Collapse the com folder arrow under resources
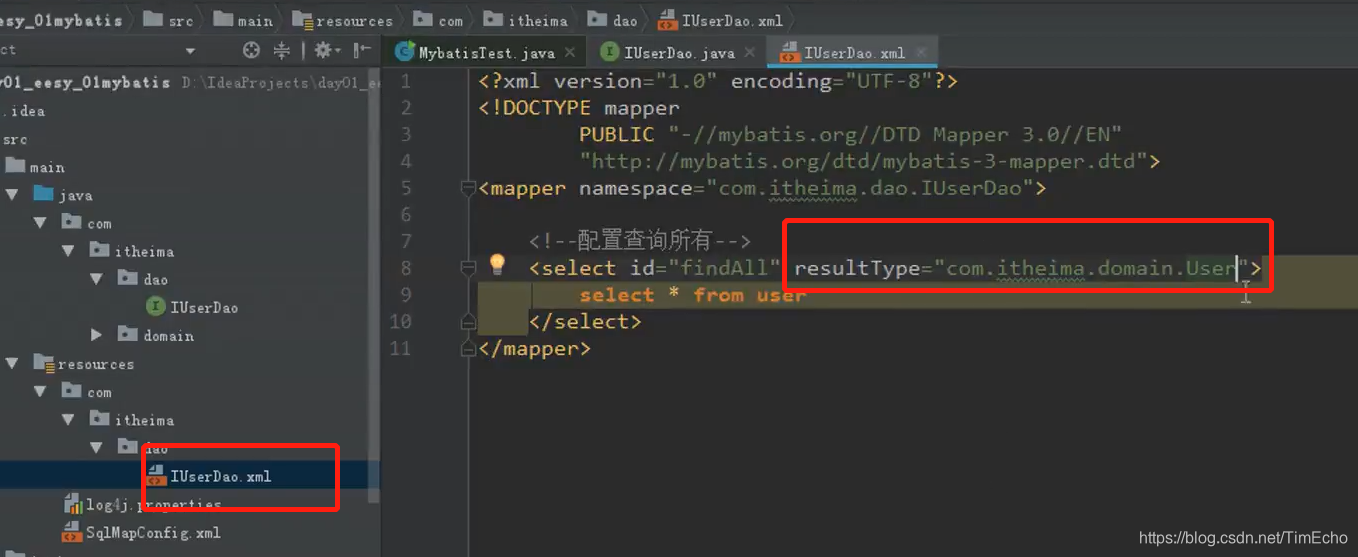The image size is (1358, 557). click(40, 392)
